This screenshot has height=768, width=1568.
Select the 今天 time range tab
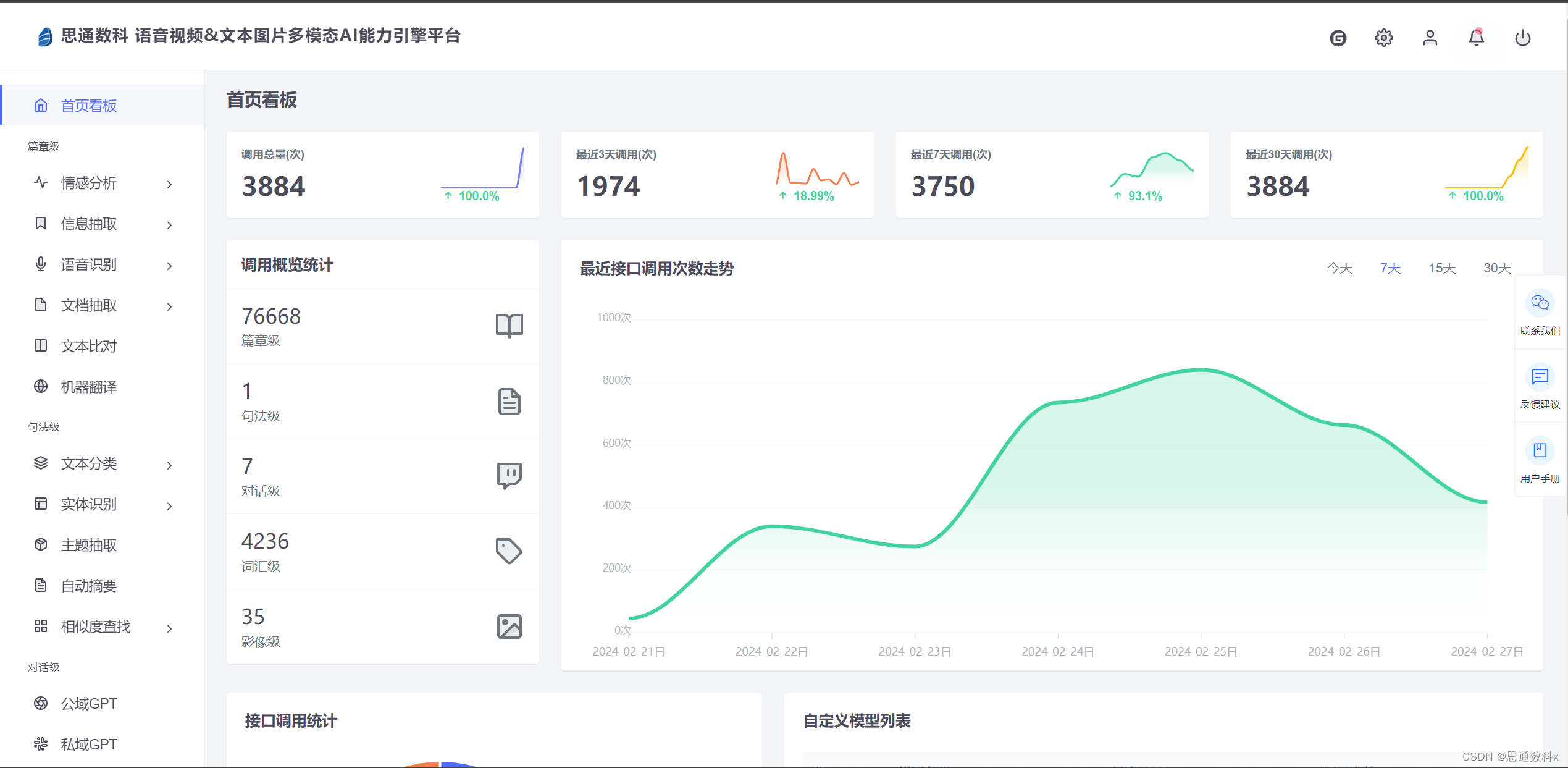1340,268
